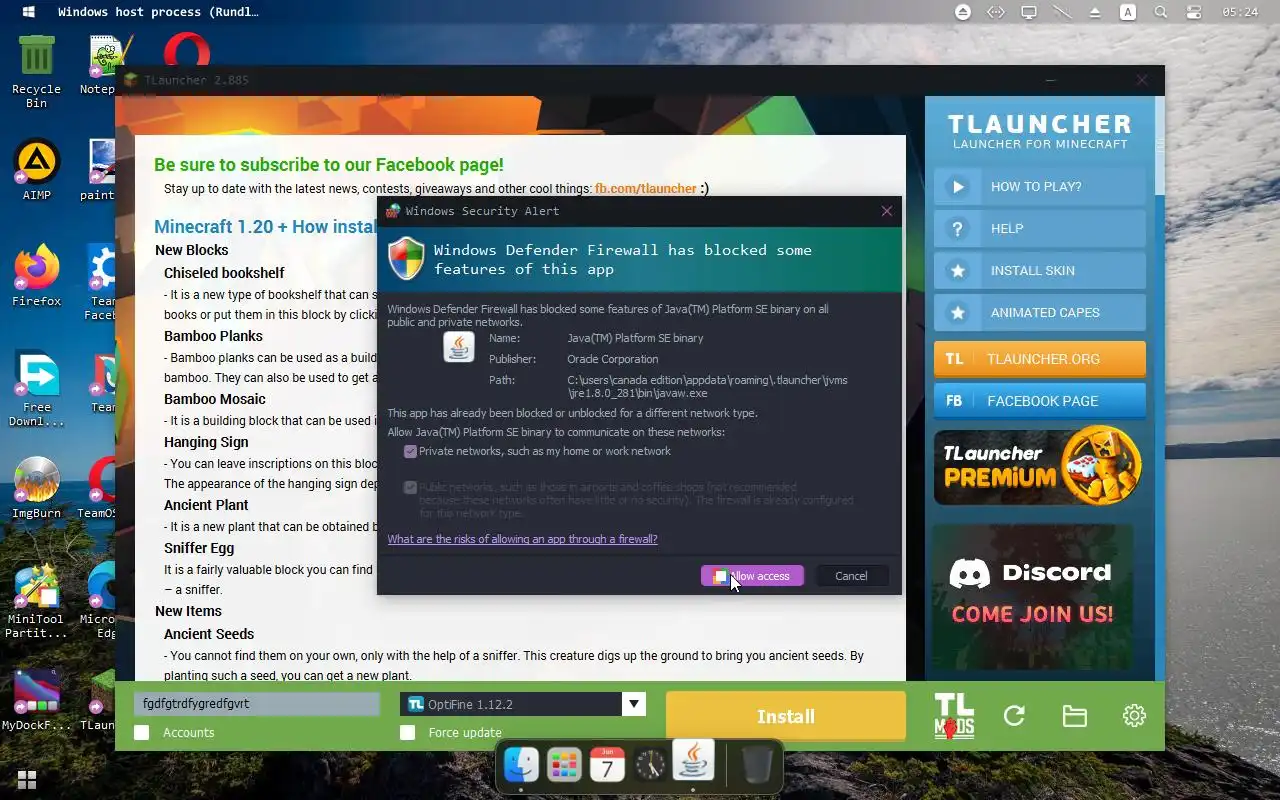
Task: Click the fb.com/tlauncher link
Action: point(646,188)
